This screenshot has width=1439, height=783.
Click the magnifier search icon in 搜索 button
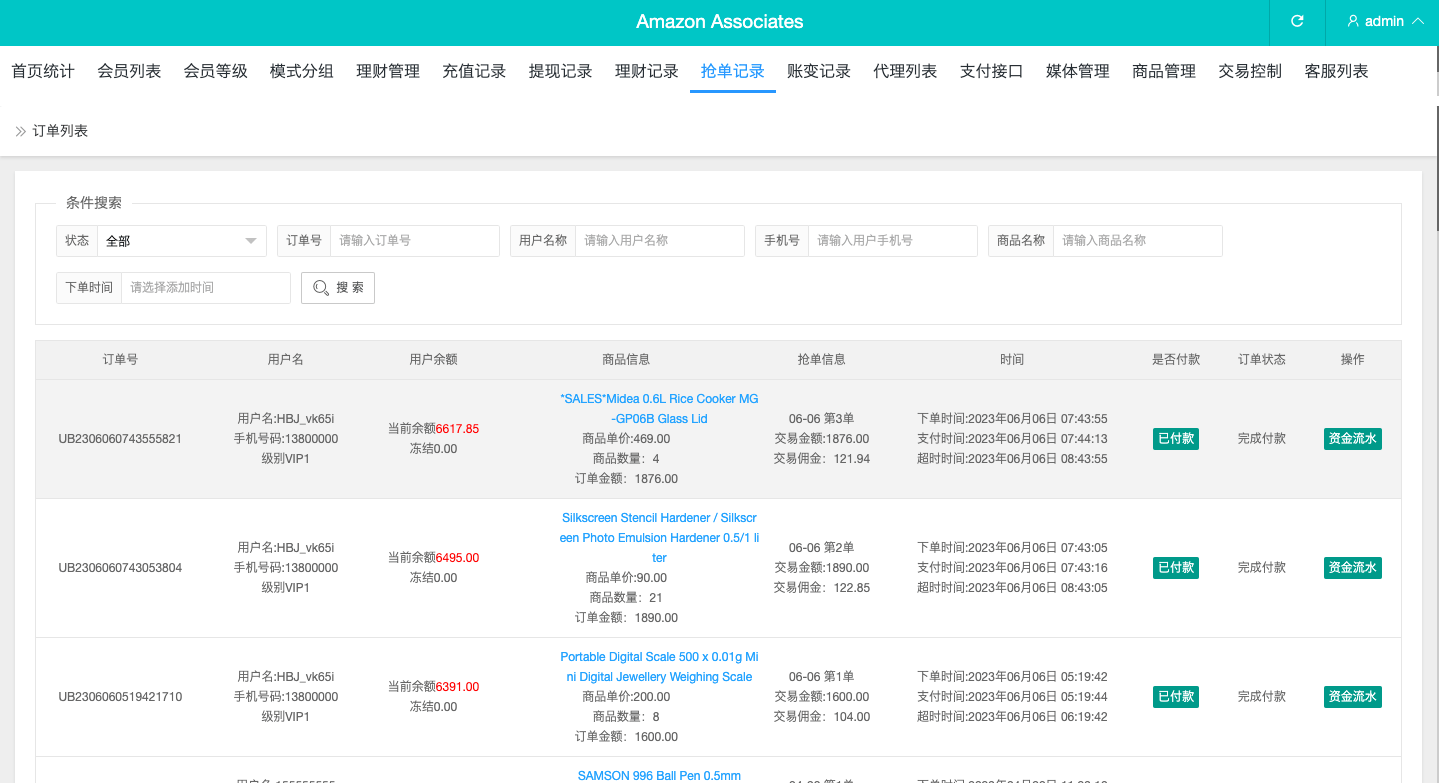click(x=322, y=287)
